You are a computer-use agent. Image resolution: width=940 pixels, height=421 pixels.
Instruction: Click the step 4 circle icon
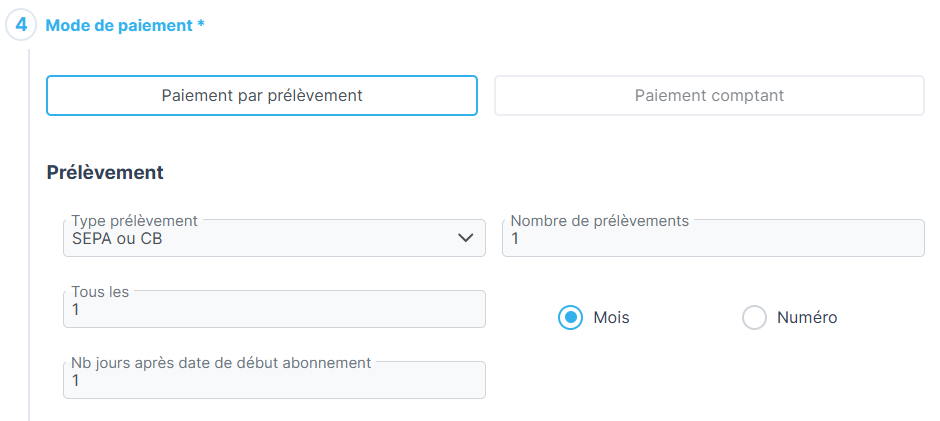point(21,25)
